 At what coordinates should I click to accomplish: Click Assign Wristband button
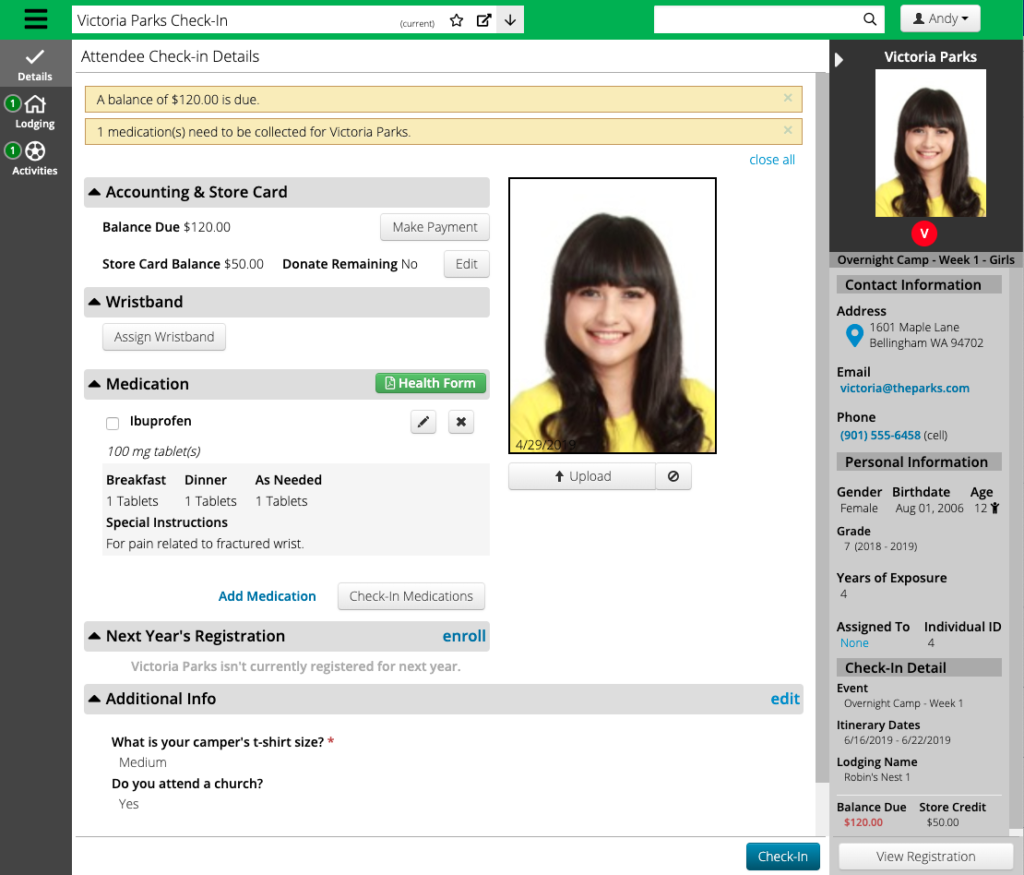[164, 337]
